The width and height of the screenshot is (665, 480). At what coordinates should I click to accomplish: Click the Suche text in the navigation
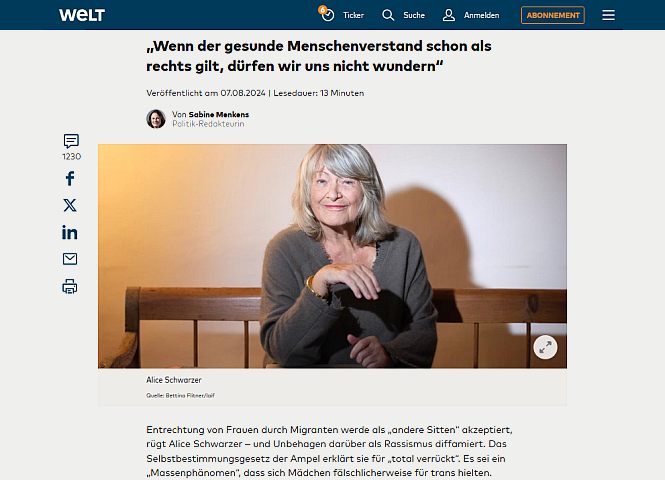pyautogui.click(x=414, y=15)
